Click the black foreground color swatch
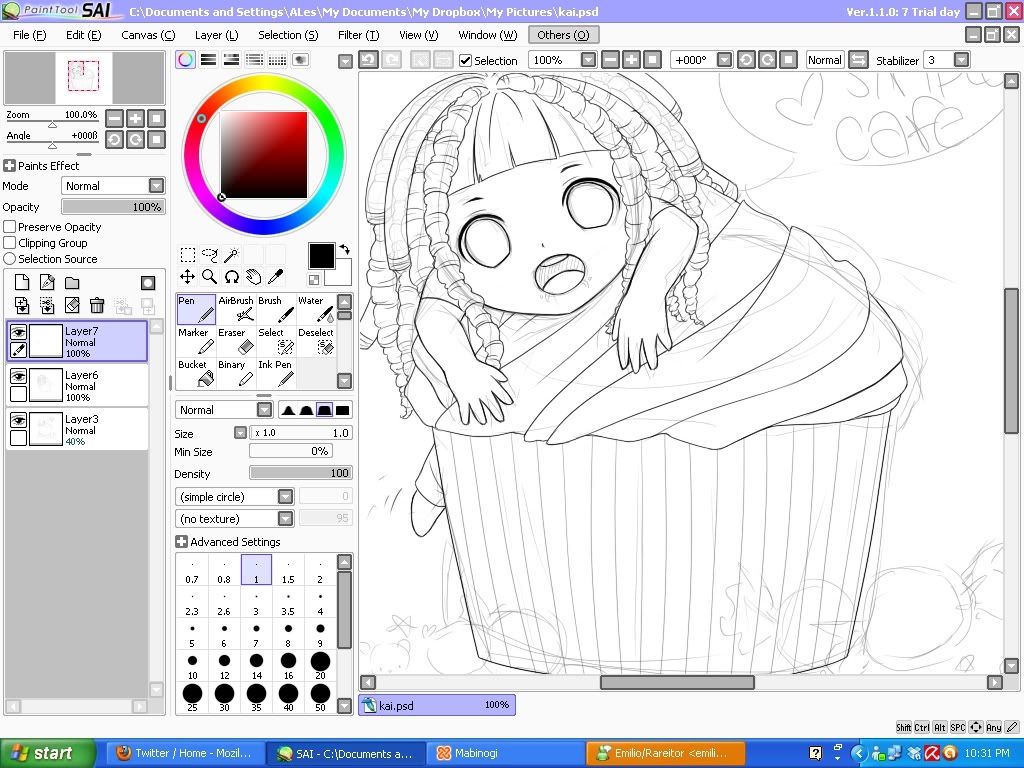Image resolution: width=1024 pixels, height=768 pixels. point(321,256)
